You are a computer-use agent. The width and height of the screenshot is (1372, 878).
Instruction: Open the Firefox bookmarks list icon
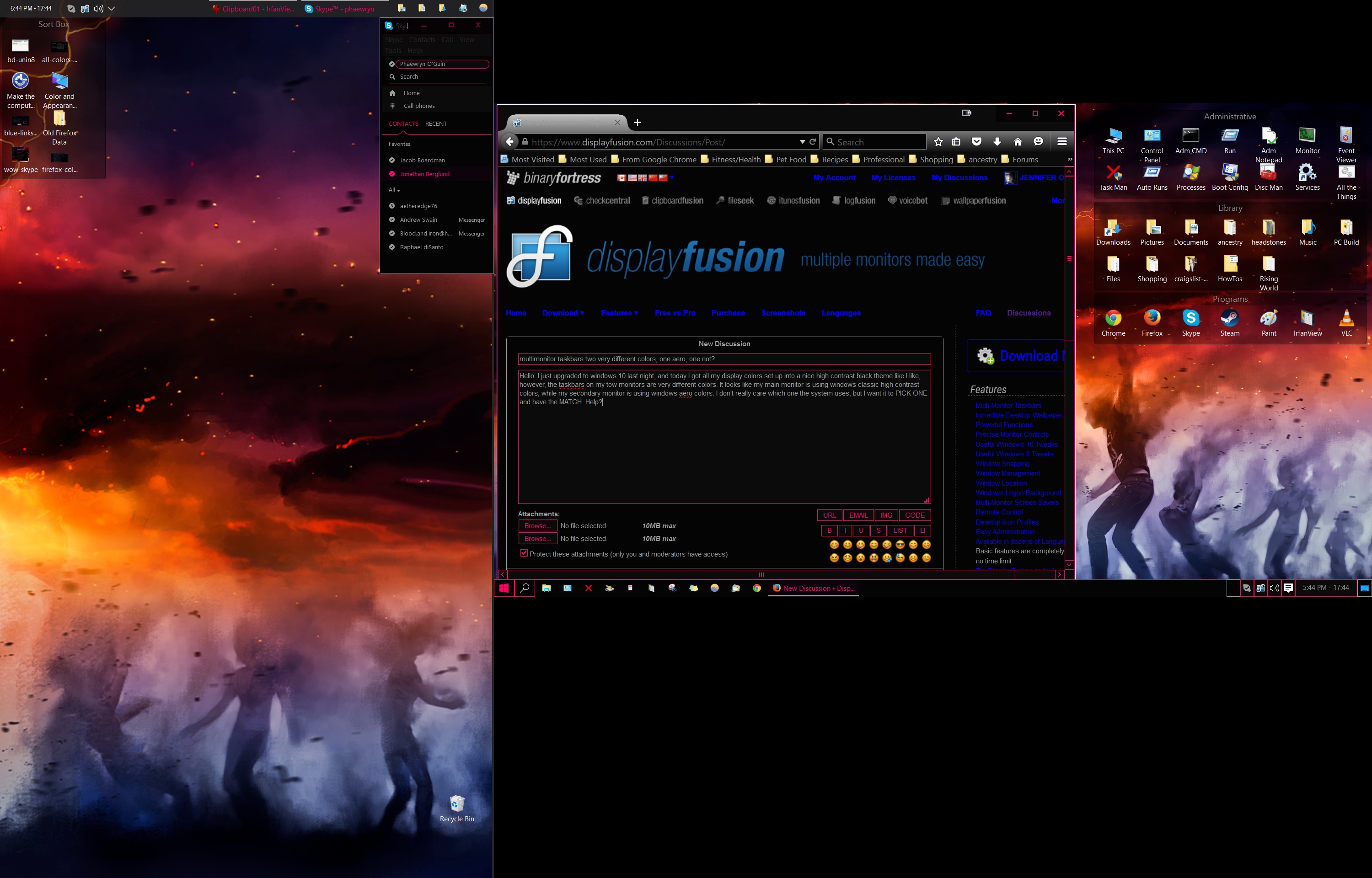coord(956,142)
